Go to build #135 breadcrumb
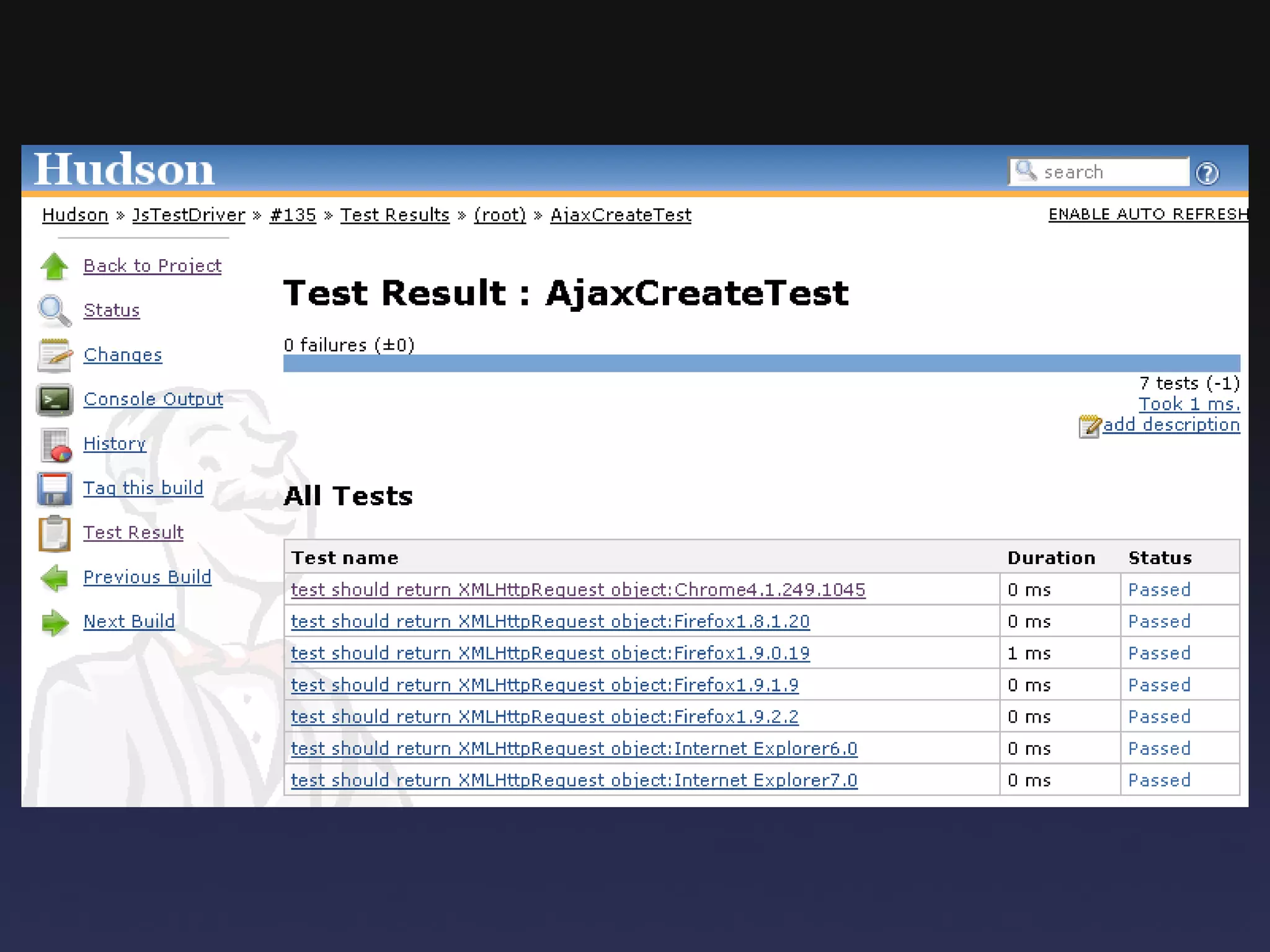This screenshot has width=1270, height=952. 293,215
